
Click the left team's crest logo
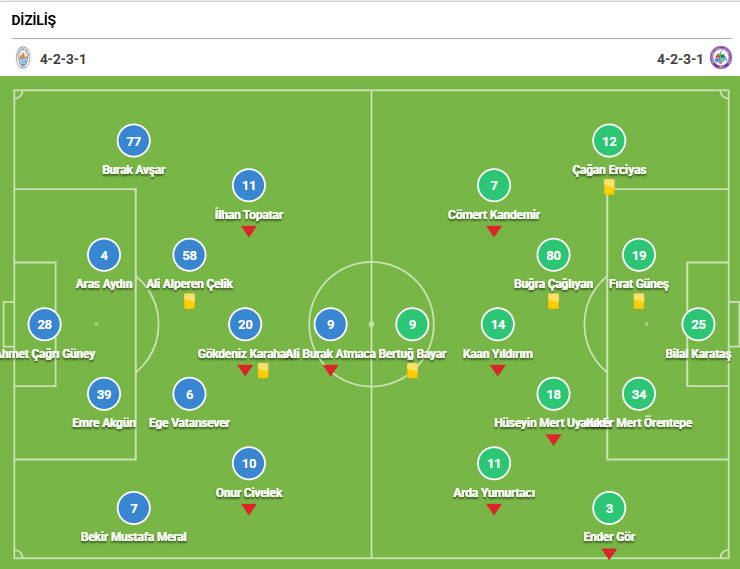point(23,58)
